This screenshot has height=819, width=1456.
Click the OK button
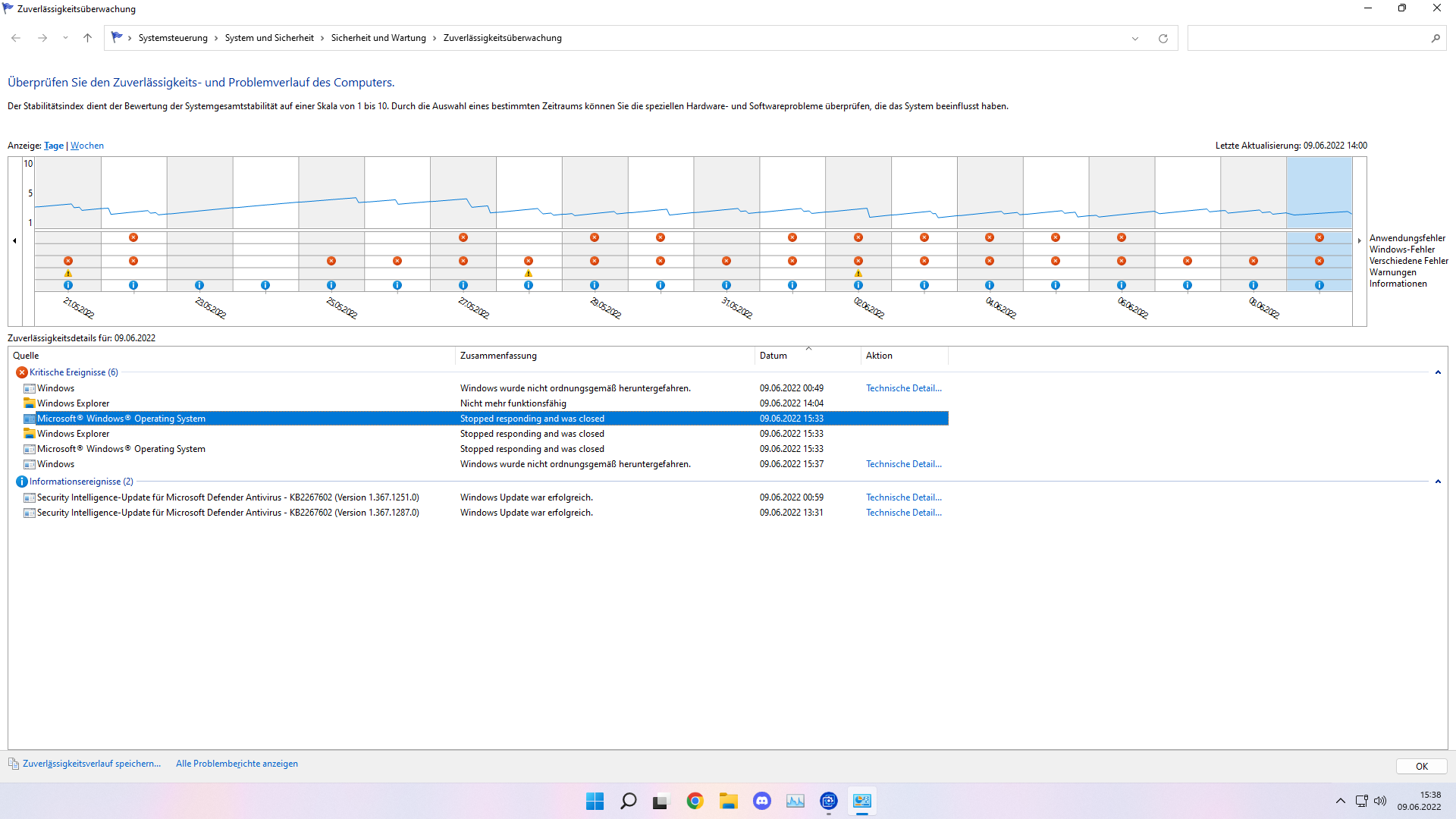(1421, 766)
